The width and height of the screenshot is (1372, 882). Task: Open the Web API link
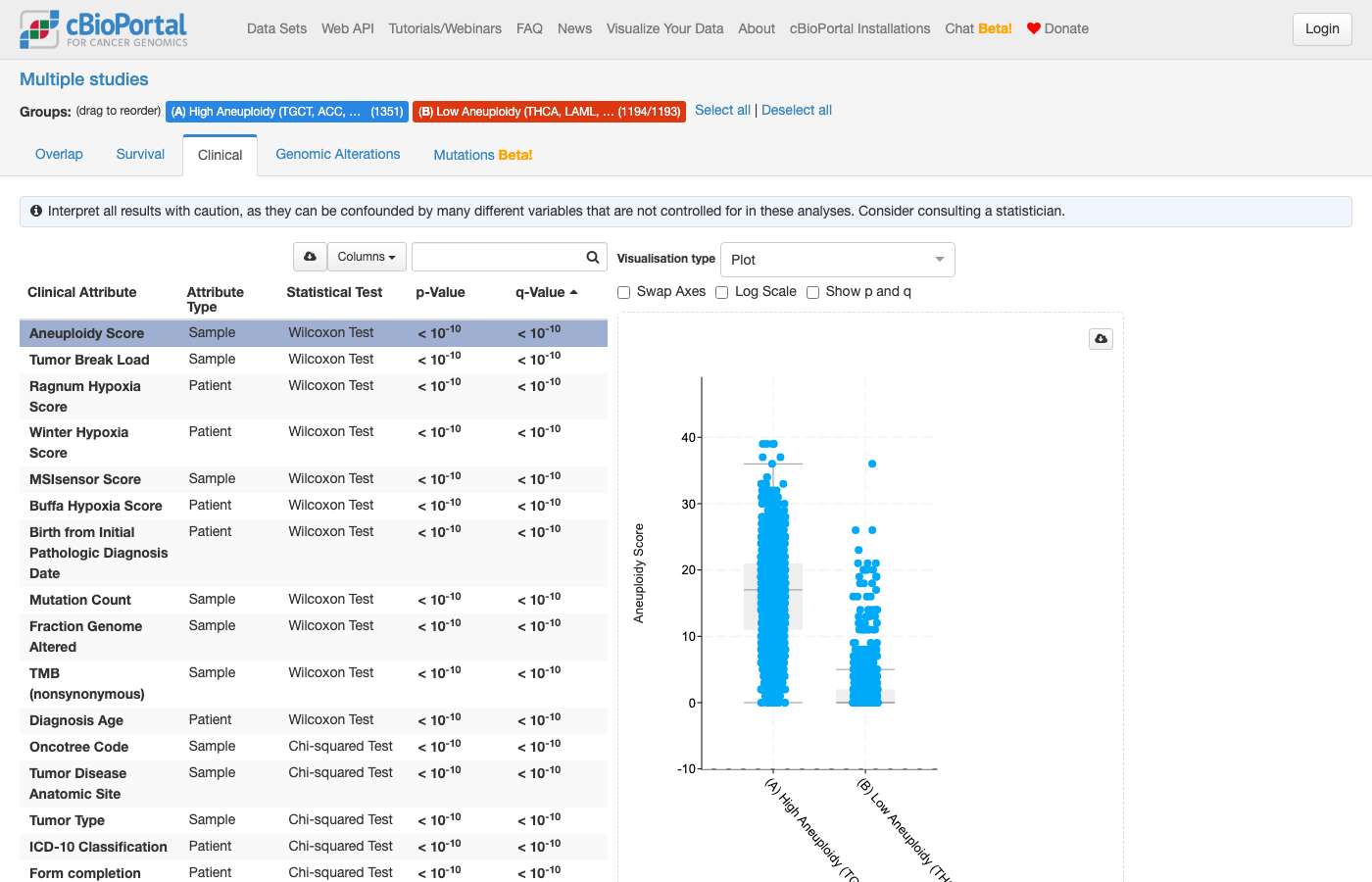click(x=348, y=28)
